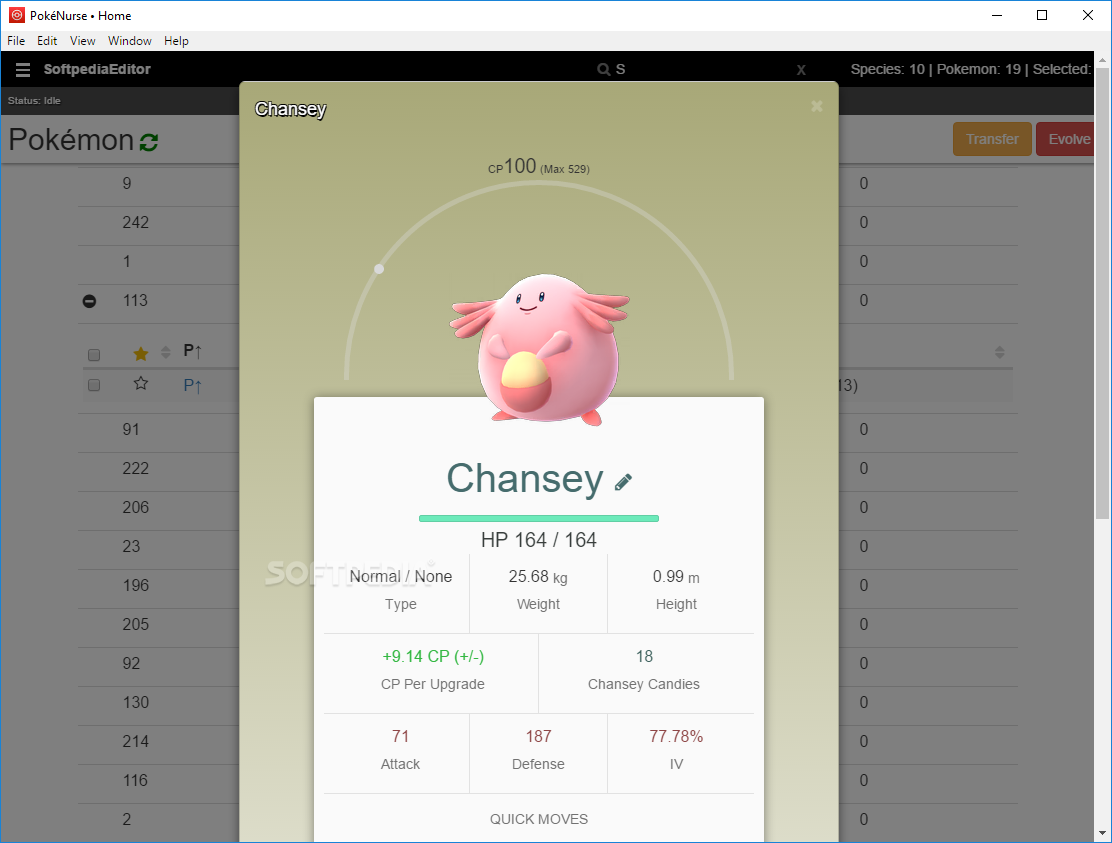The height and width of the screenshot is (843, 1112).
Task: Tick the select-all checkbox in sub-table header
Action: coord(94,354)
